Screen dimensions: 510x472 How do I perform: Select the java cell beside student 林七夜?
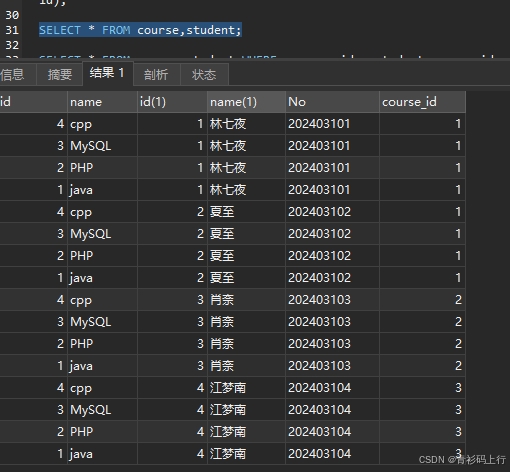(x=102, y=190)
